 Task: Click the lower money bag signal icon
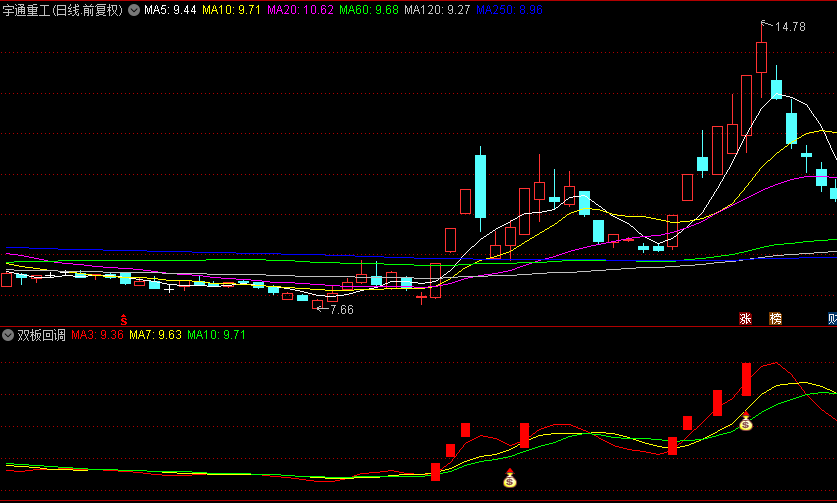pyautogui.click(x=510, y=478)
